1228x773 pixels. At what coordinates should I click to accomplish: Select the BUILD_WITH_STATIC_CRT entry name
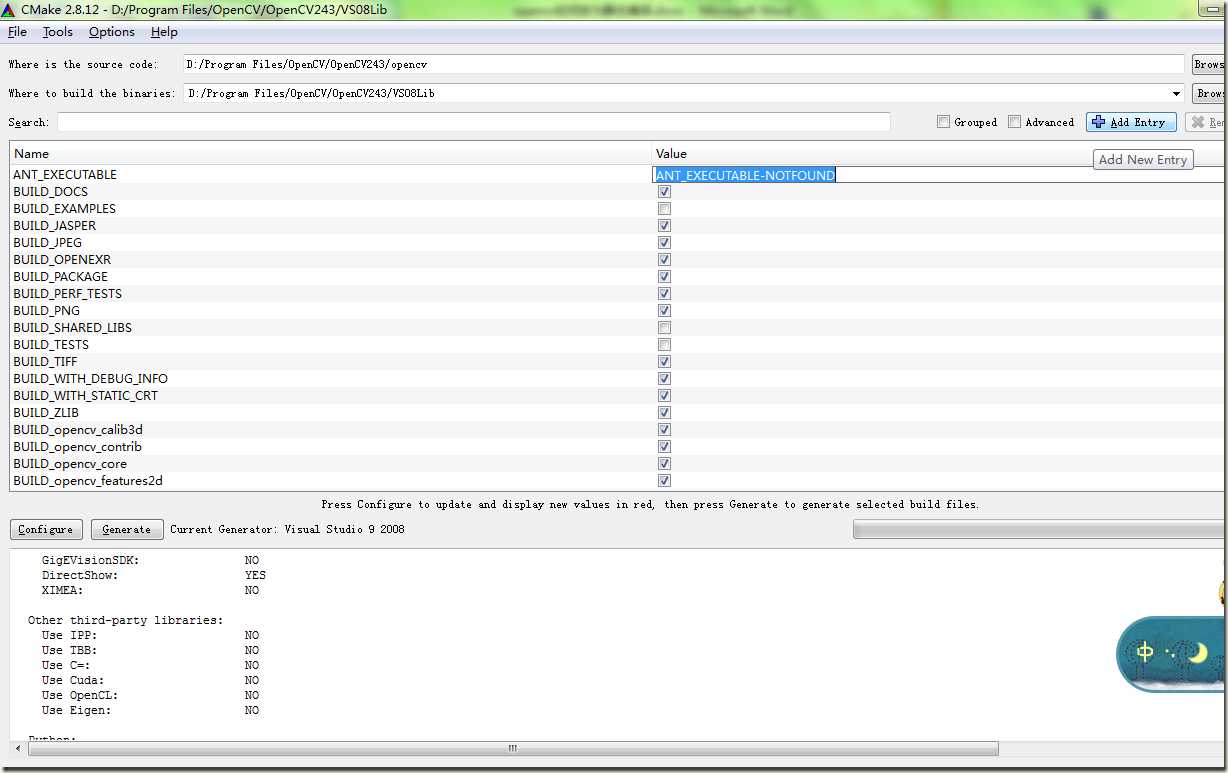(x=85, y=396)
